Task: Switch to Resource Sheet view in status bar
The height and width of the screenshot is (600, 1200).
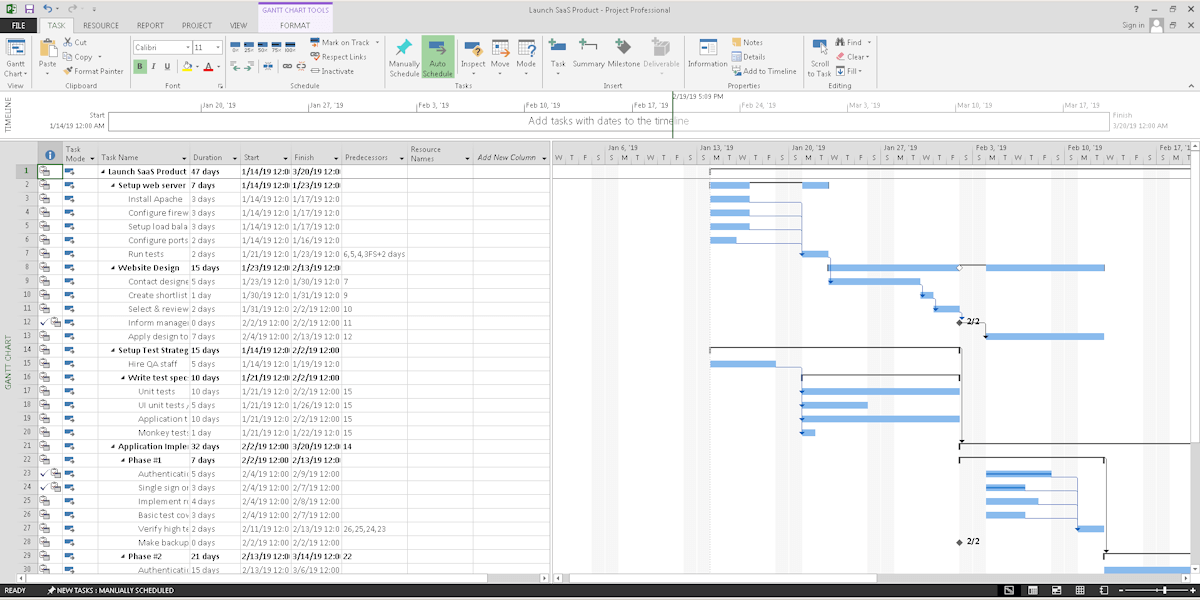Action: pos(1080,591)
